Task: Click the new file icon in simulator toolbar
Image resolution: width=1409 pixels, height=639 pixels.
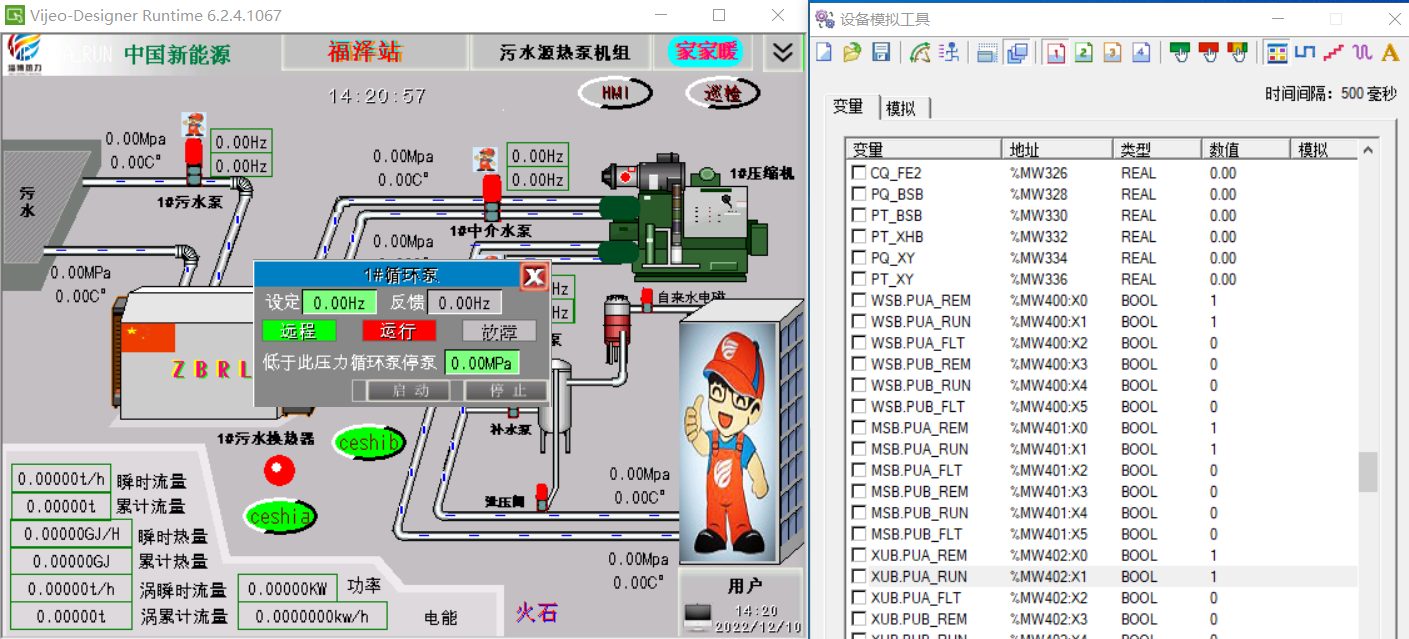Action: coord(823,53)
